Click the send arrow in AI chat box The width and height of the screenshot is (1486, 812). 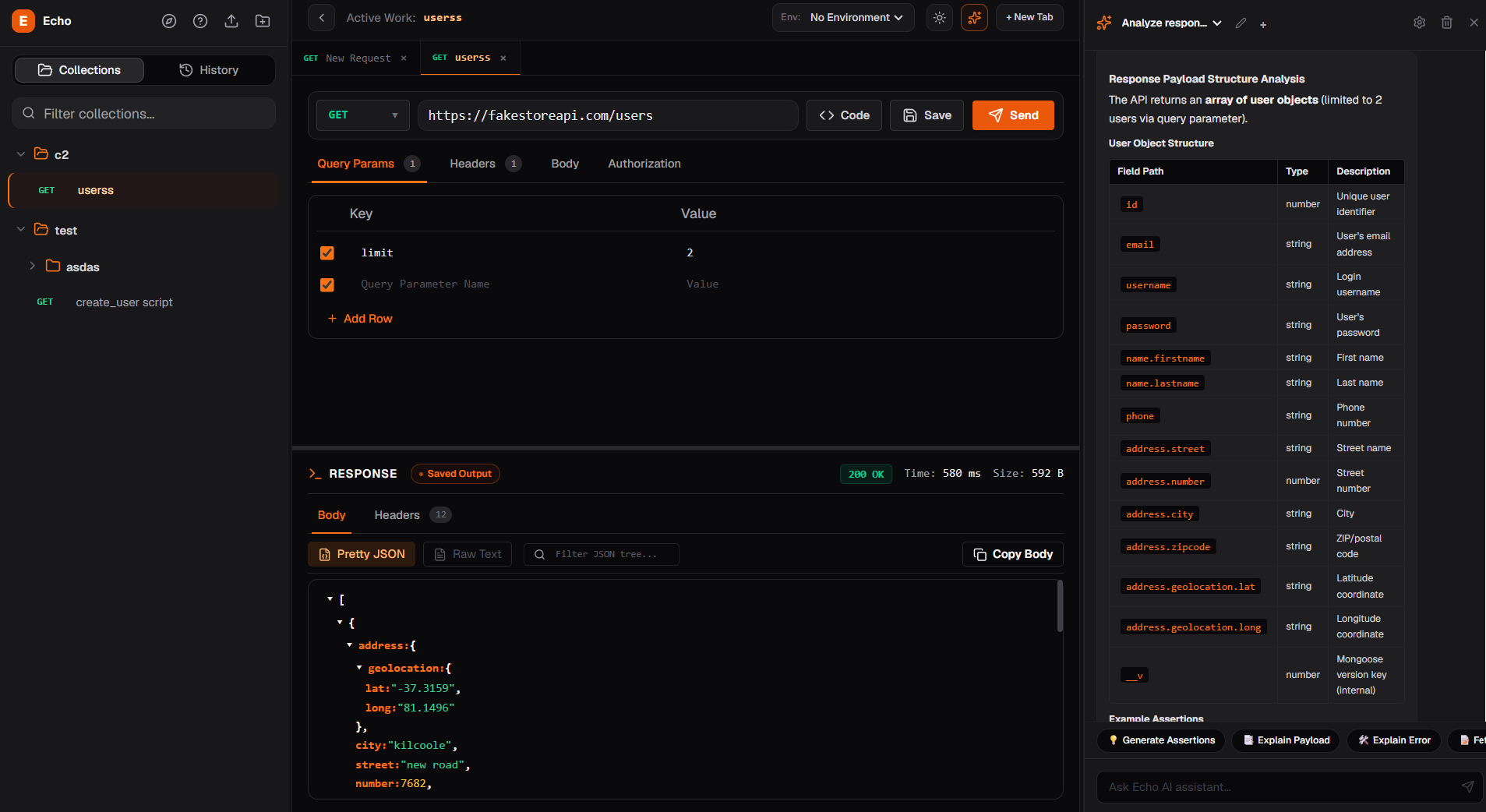pos(1467,787)
